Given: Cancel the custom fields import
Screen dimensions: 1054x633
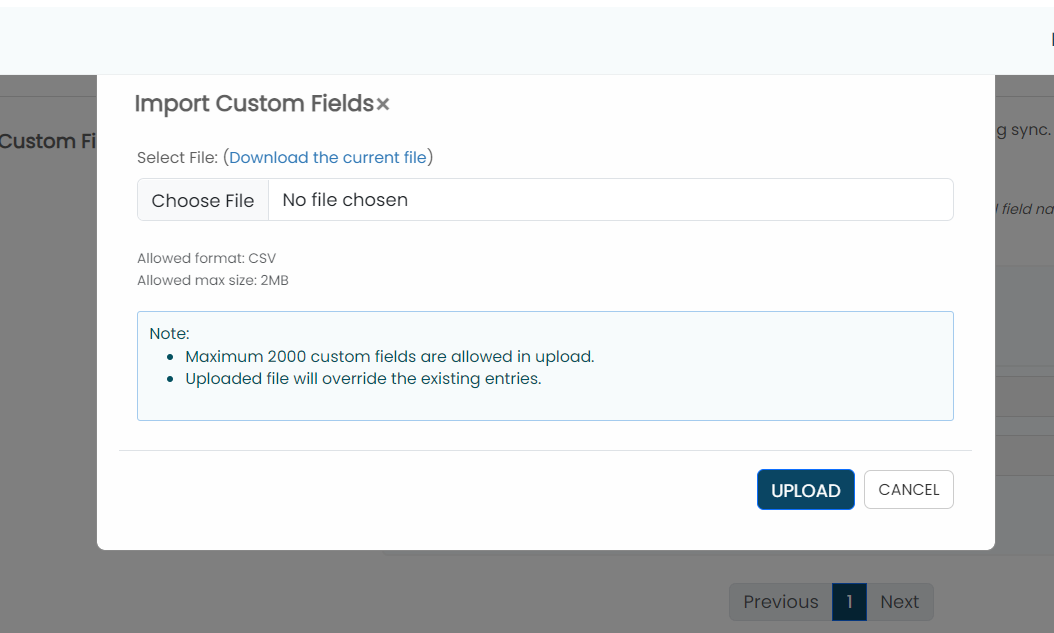Looking at the screenshot, I should [908, 490].
